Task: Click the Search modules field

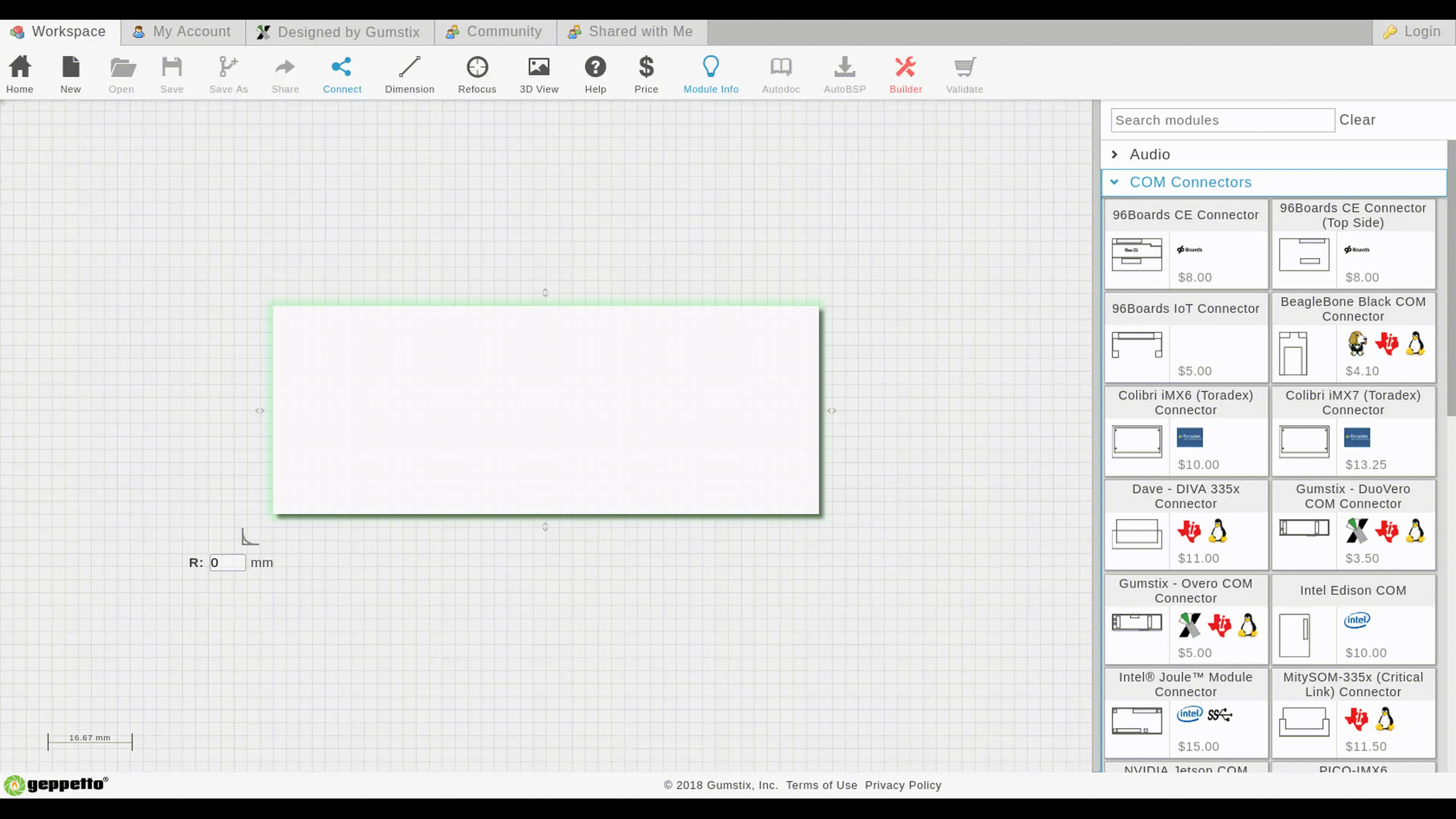Action: click(x=1222, y=121)
